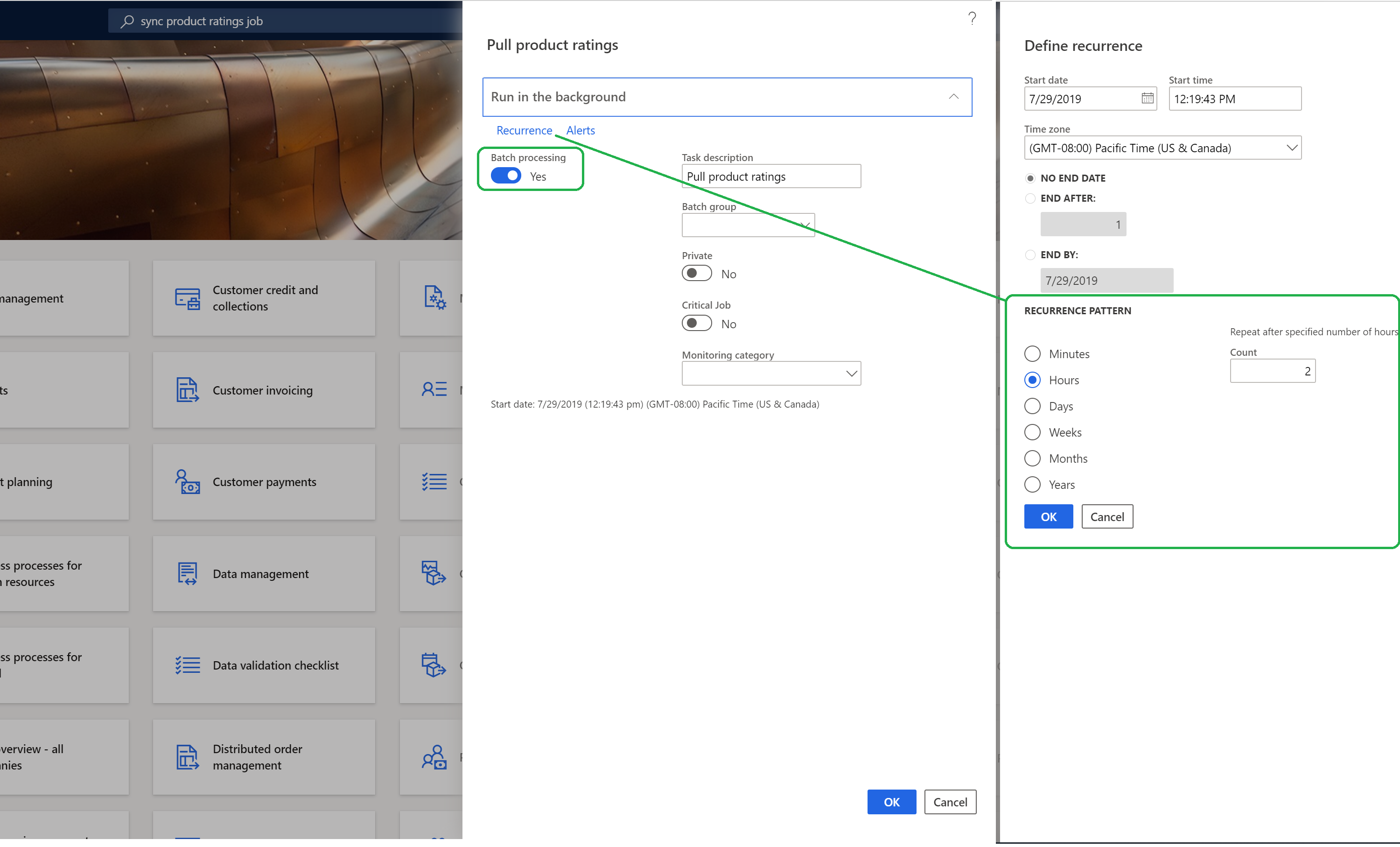Click the Customer payments icon
1400x847 pixels.
(x=187, y=481)
